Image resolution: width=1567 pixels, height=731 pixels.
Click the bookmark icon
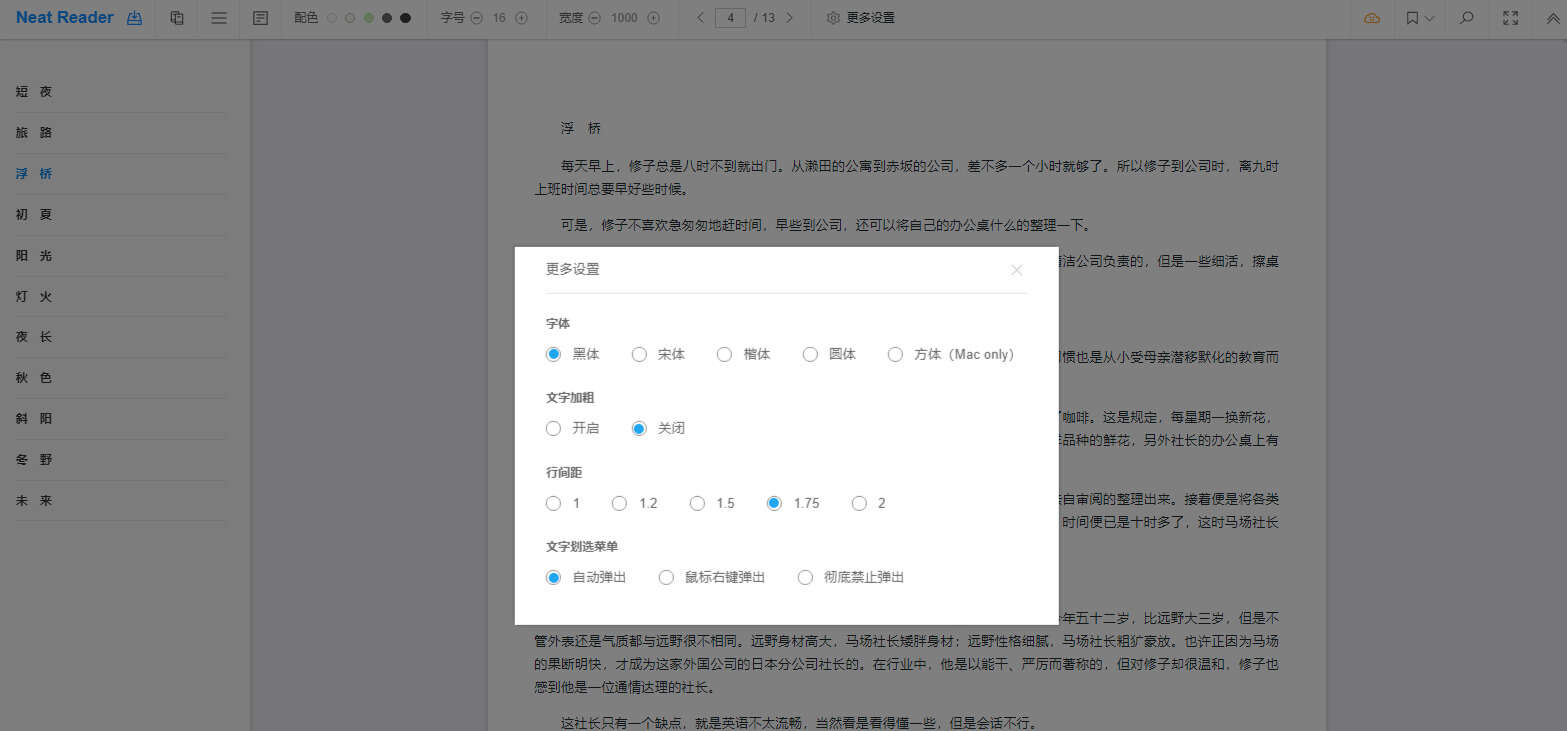click(x=1412, y=18)
